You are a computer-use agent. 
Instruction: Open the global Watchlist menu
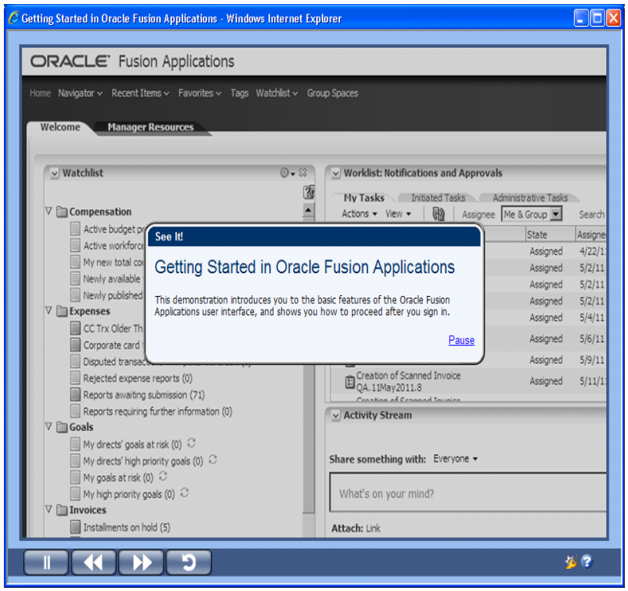coord(277,93)
